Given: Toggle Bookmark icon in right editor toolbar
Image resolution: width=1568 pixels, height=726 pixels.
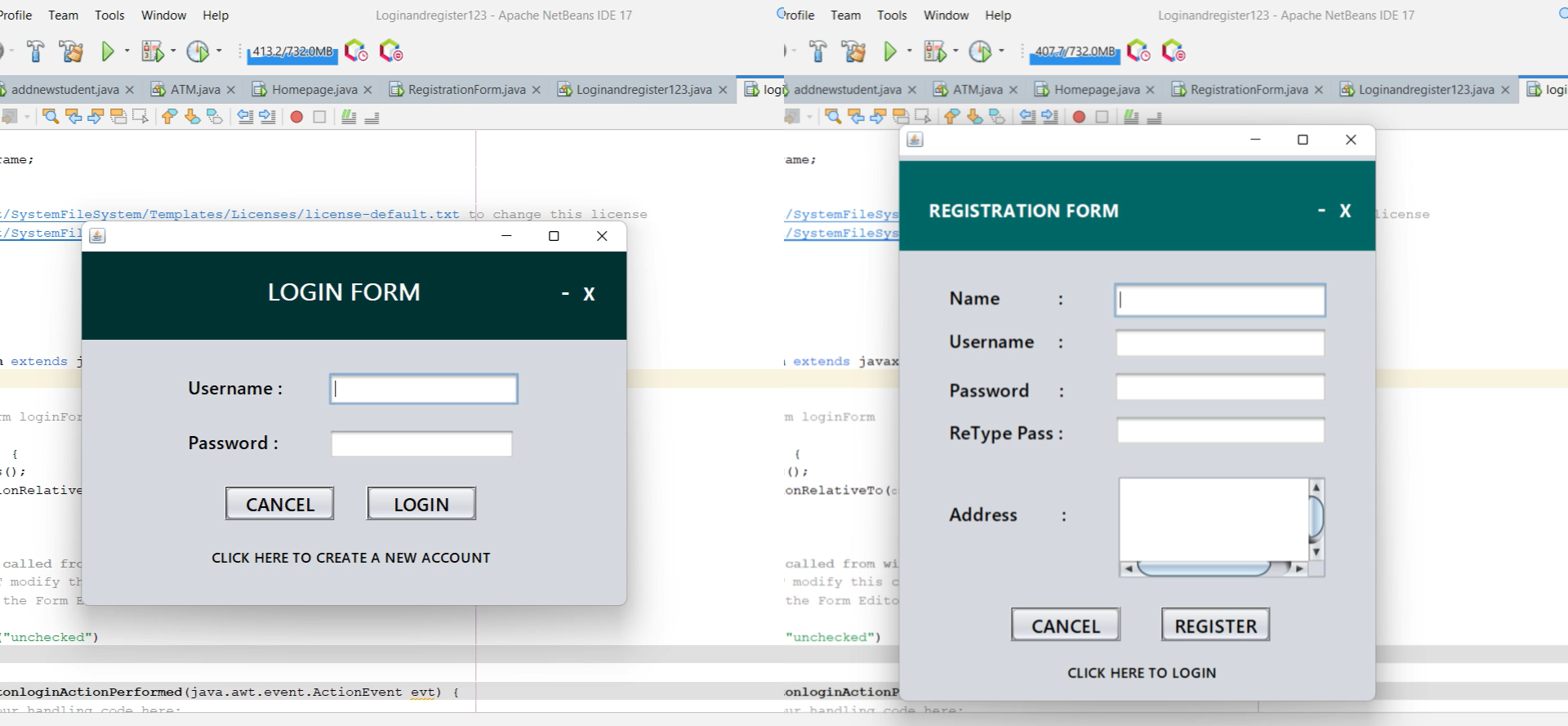Looking at the screenshot, I should tap(997, 117).
